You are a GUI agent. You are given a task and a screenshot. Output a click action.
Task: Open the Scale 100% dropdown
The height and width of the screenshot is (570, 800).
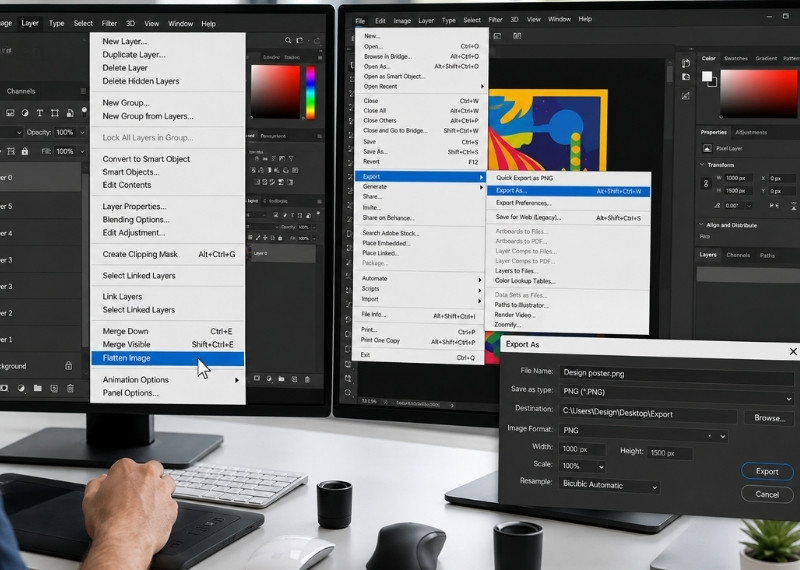(x=583, y=466)
